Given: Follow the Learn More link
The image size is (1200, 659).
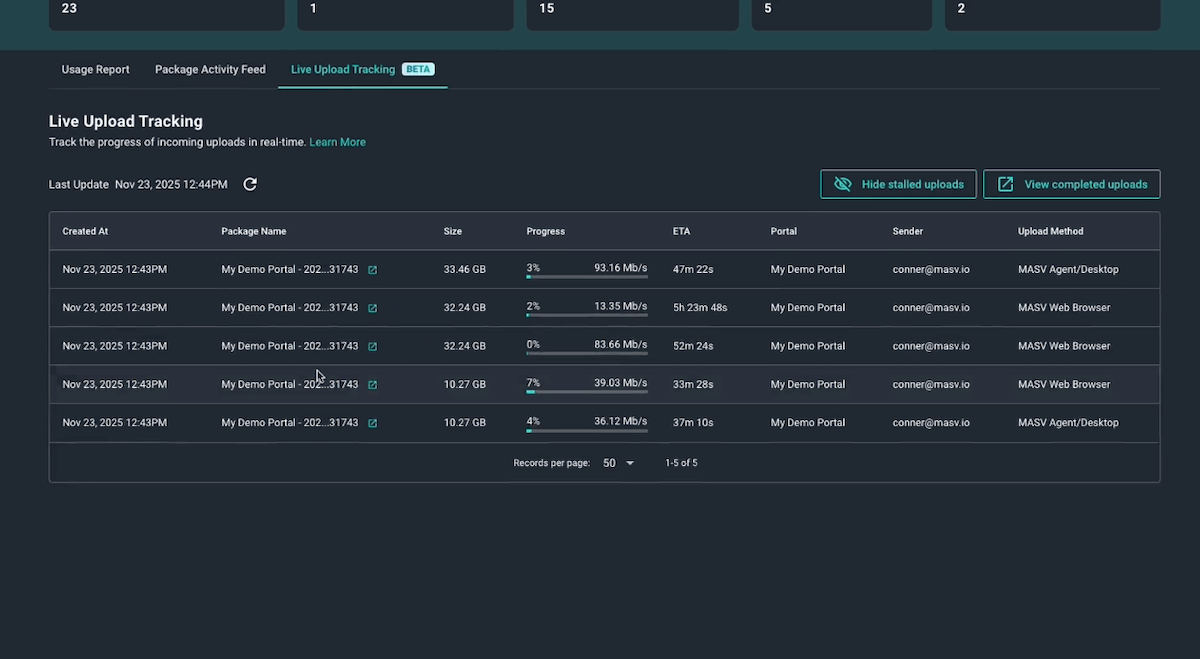Looking at the screenshot, I should point(337,142).
